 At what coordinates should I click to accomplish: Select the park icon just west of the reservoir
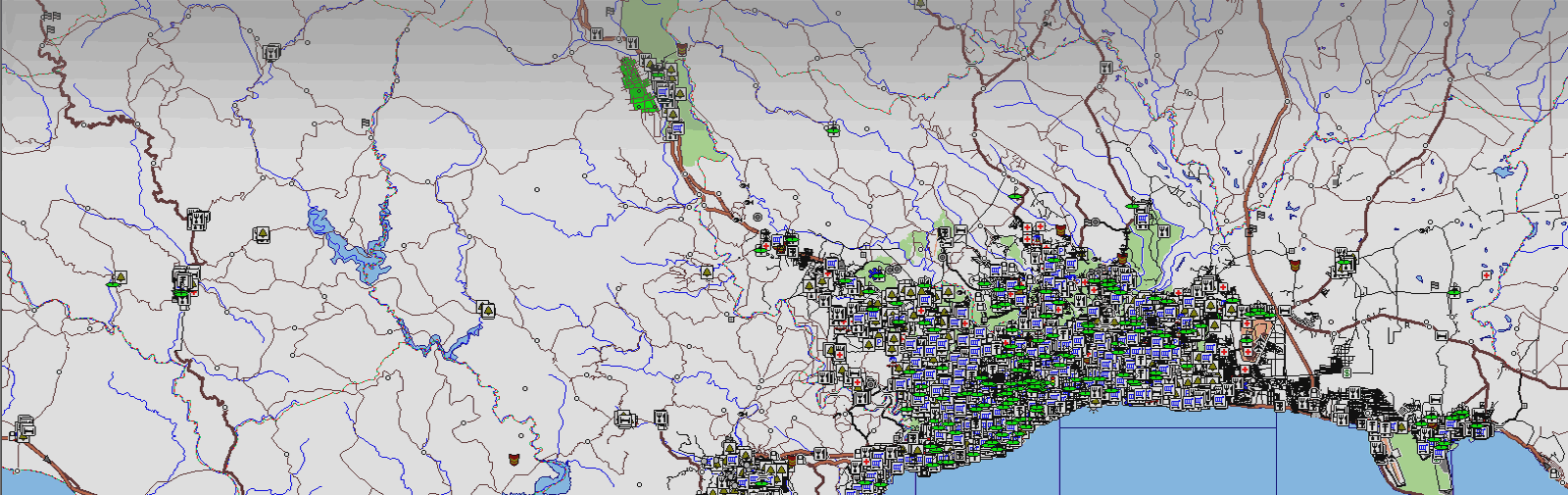263,233
